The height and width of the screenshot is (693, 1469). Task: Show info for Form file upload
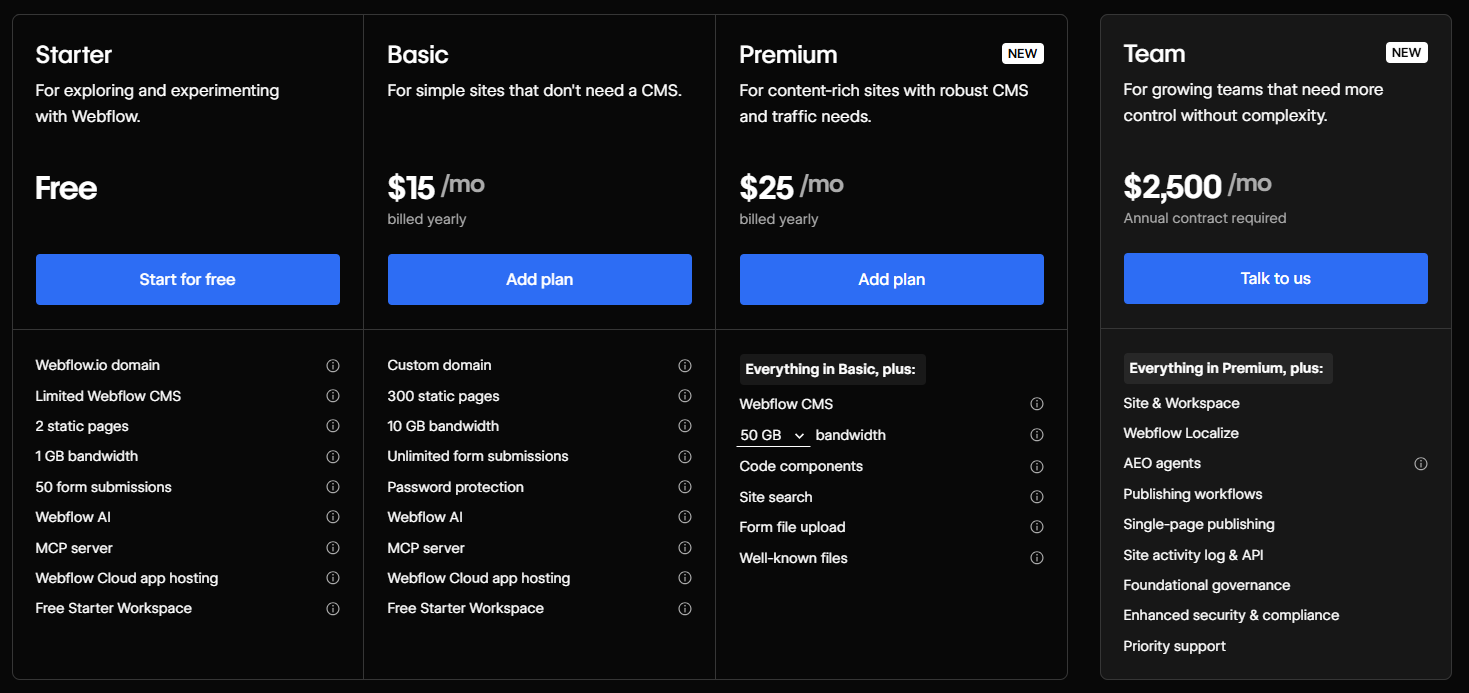coord(1037,528)
